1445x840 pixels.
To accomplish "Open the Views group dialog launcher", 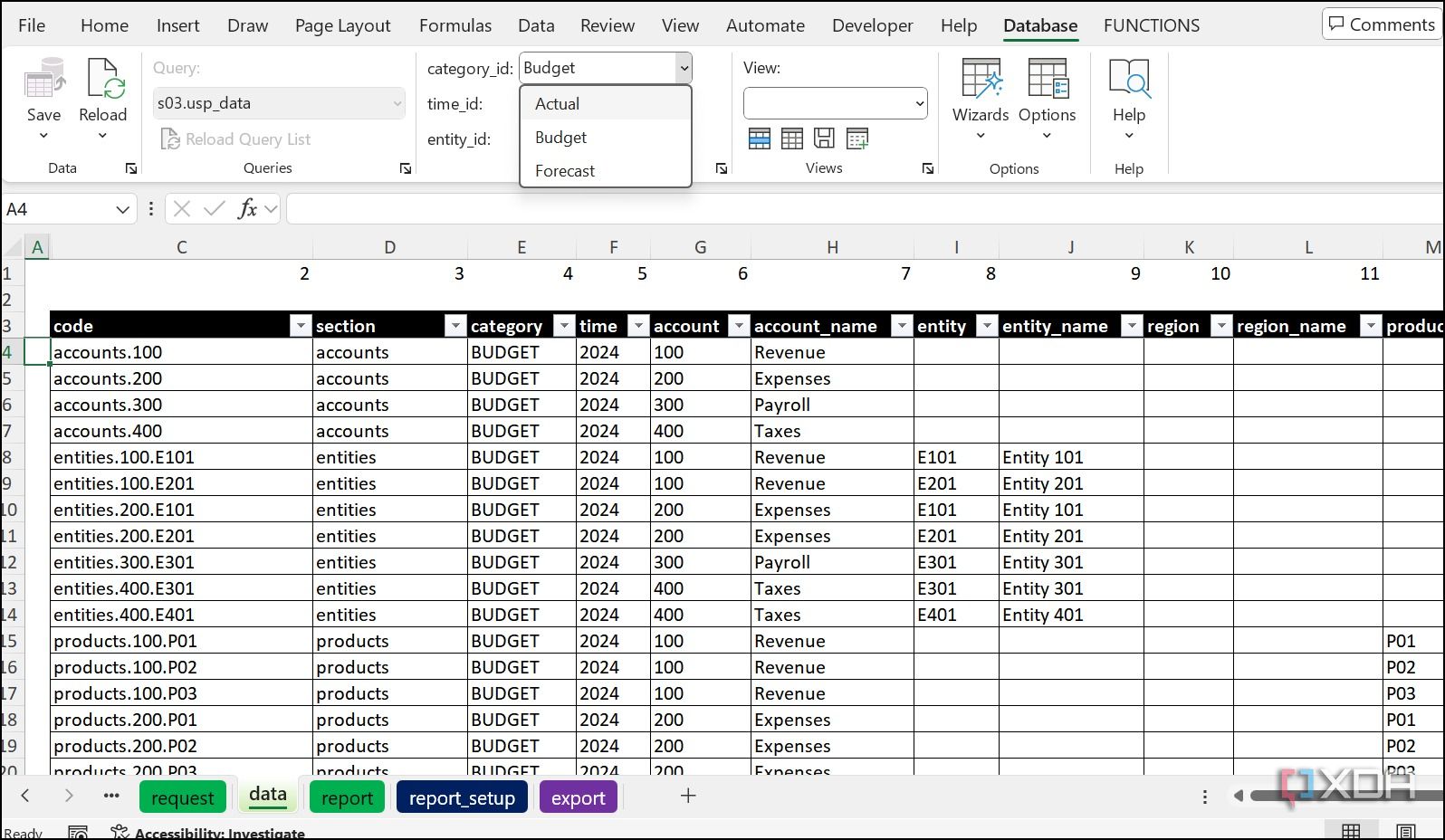I will (x=928, y=168).
